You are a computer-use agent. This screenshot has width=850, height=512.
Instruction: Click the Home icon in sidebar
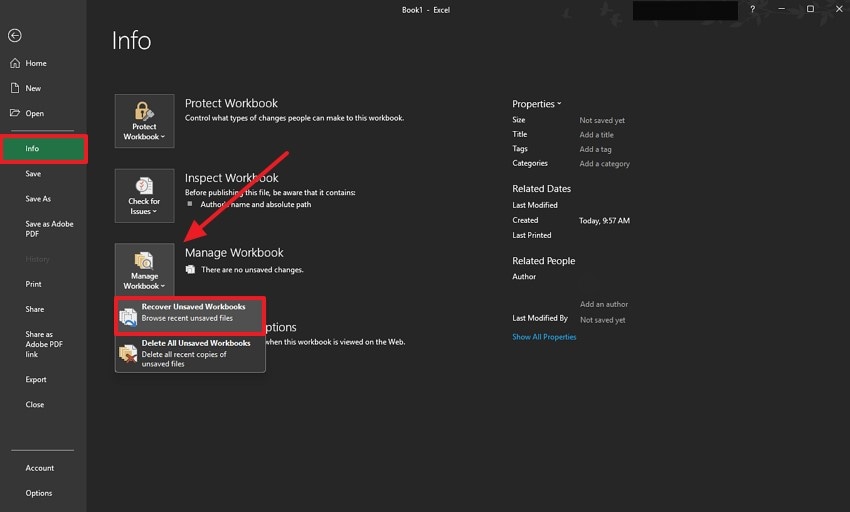click(x=14, y=63)
